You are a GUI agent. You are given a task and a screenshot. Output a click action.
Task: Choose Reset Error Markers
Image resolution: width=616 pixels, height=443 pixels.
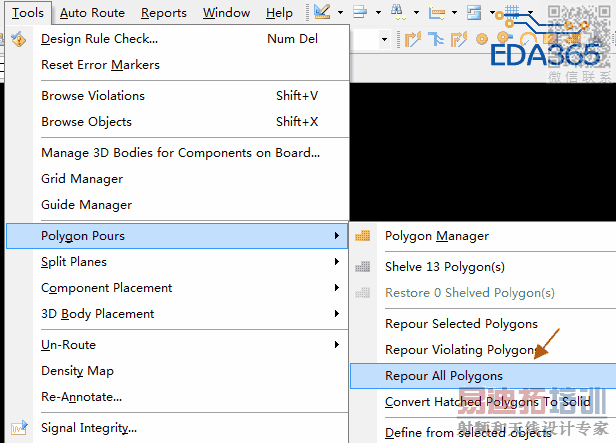coord(177,64)
